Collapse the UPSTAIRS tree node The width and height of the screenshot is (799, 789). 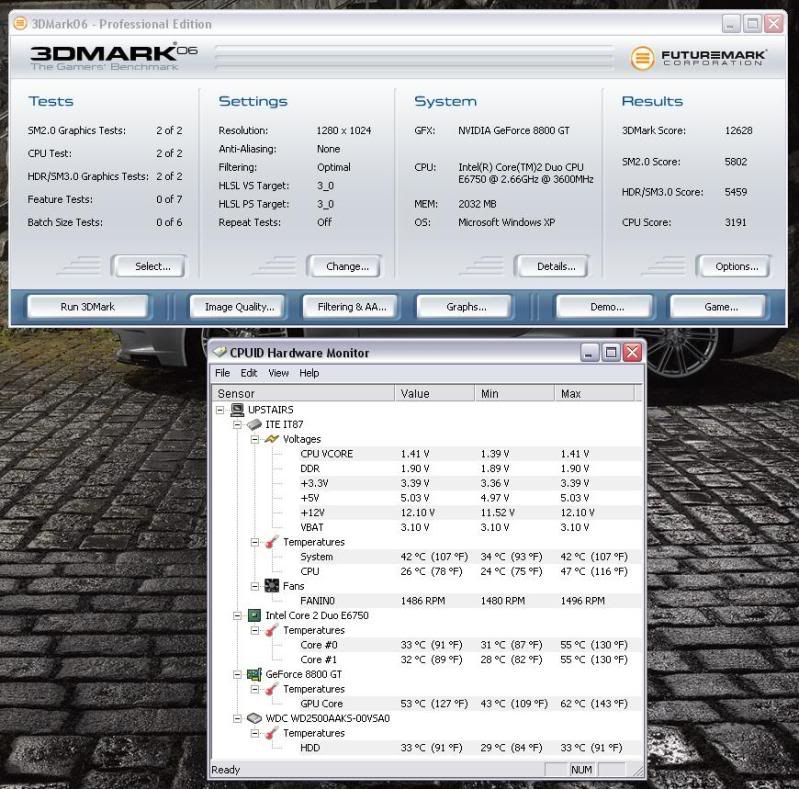pos(220,410)
